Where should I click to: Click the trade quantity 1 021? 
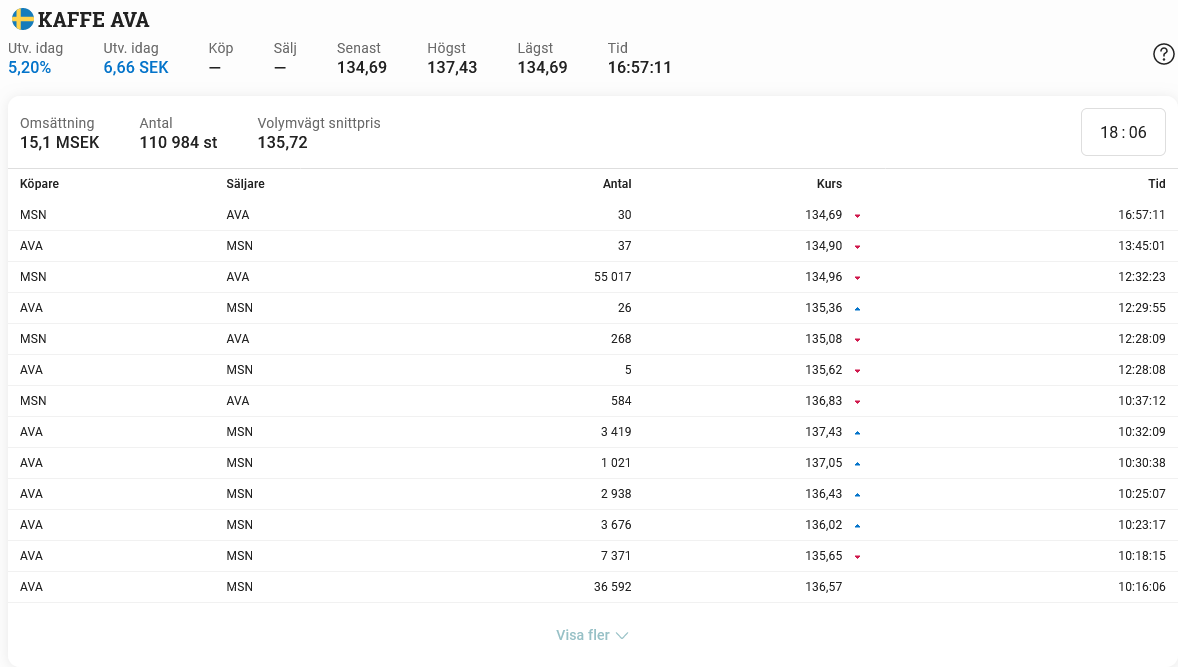coord(616,463)
